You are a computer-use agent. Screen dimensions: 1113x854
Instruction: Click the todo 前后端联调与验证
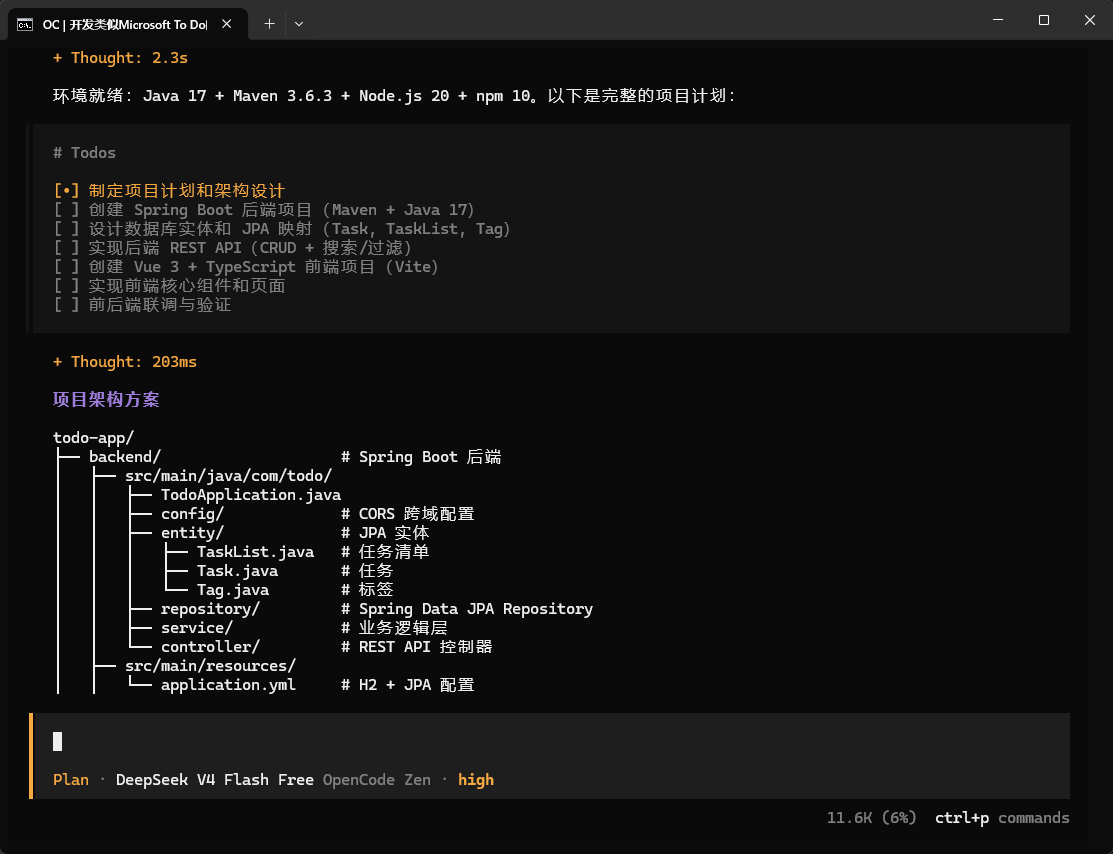click(142, 305)
